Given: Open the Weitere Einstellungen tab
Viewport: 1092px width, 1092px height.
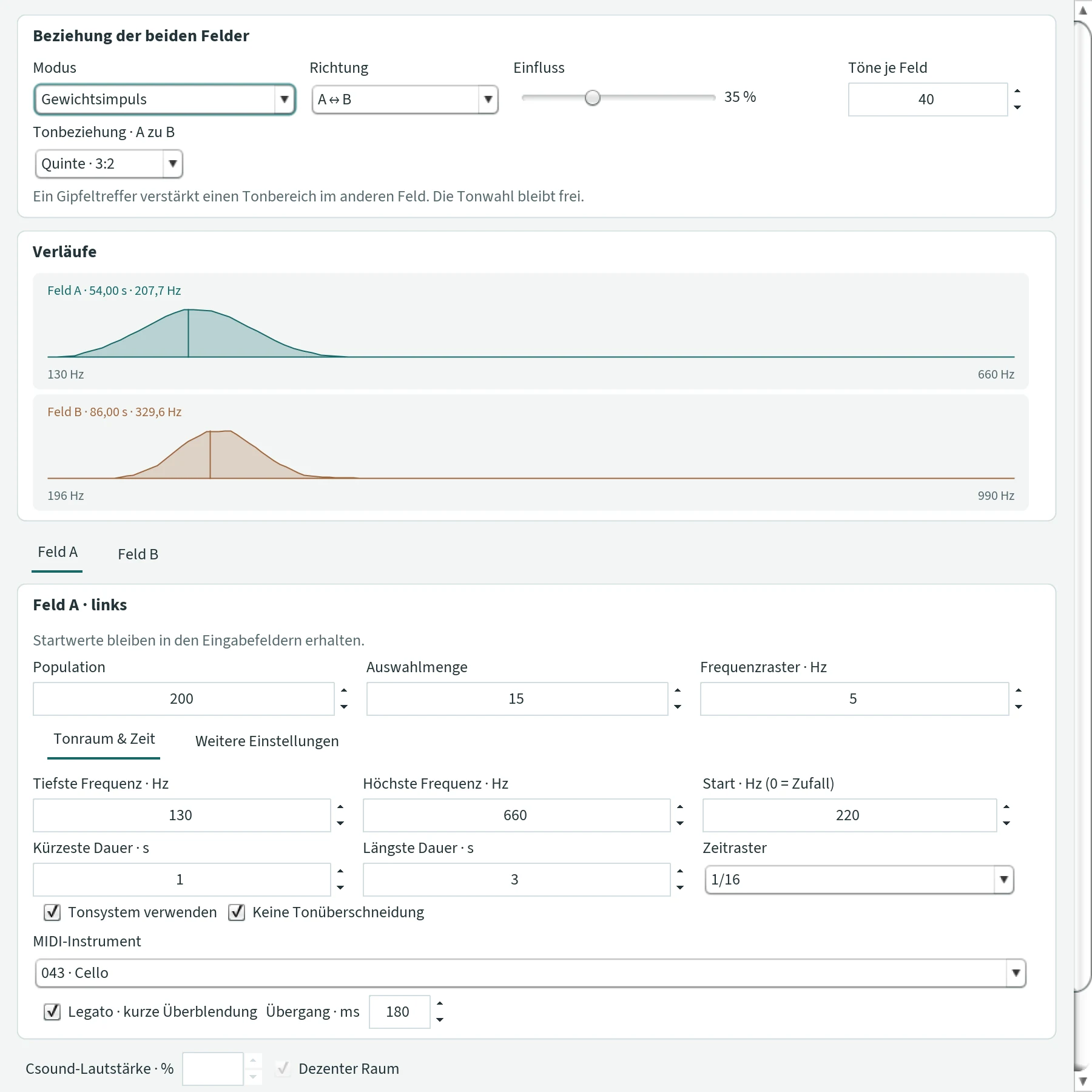Looking at the screenshot, I should tap(267, 741).
